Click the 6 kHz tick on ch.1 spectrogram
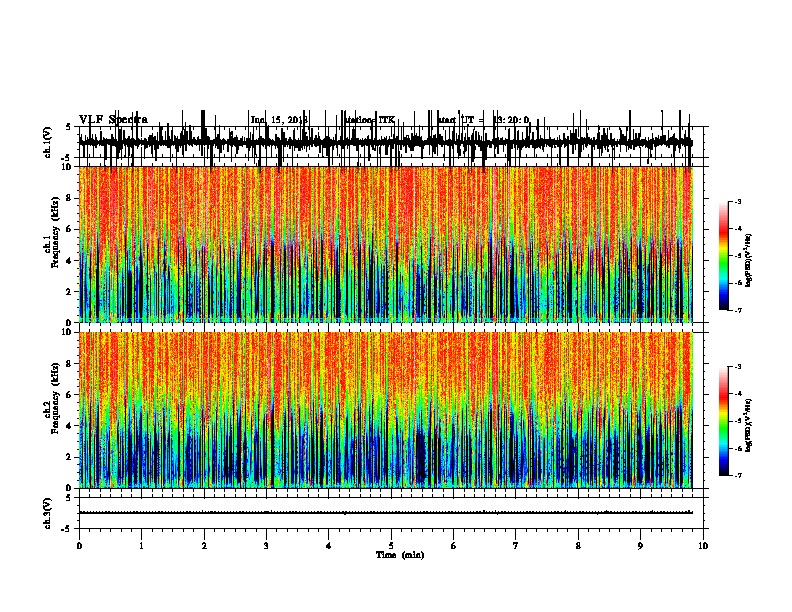This screenshot has height=612, width=792. pyautogui.click(x=69, y=229)
